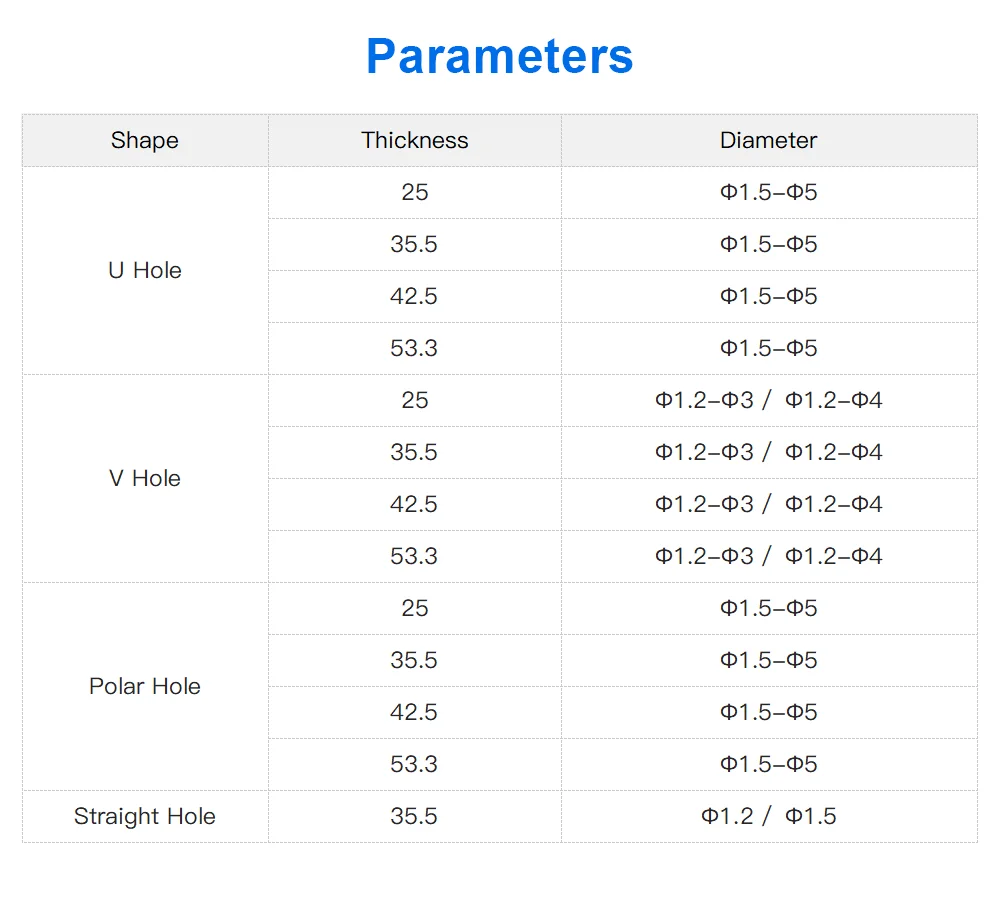Click the Straight Hole diameter Φ1.2 / Φ1.5
The width and height of the screenshot is (1000, 899).
[768, 816]
